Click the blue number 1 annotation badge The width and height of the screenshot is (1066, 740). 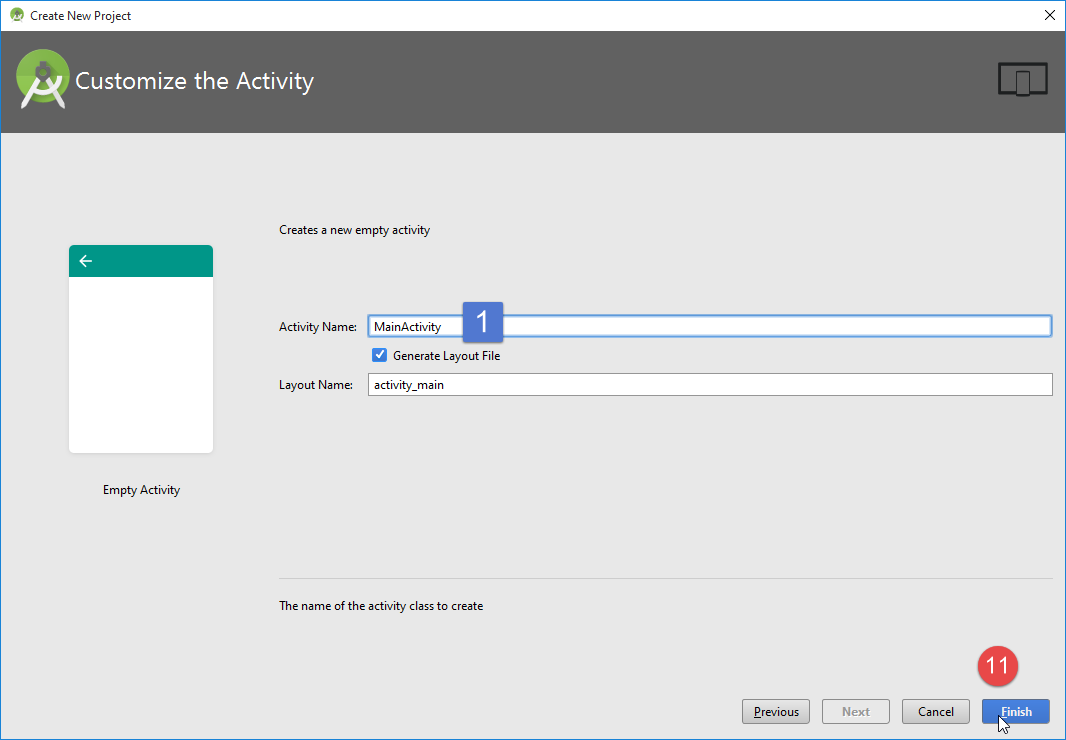click(482, 322)
